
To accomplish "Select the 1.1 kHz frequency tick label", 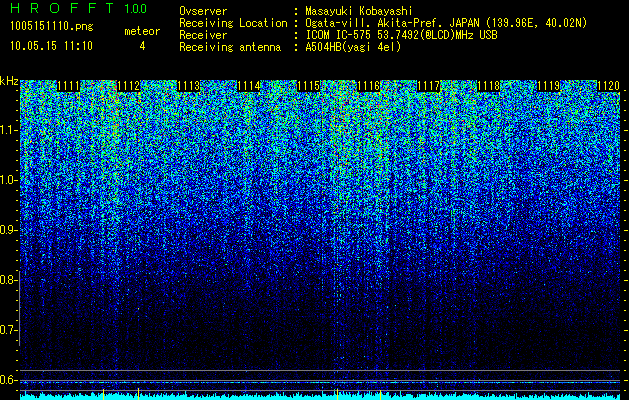I will click(8, 130).
